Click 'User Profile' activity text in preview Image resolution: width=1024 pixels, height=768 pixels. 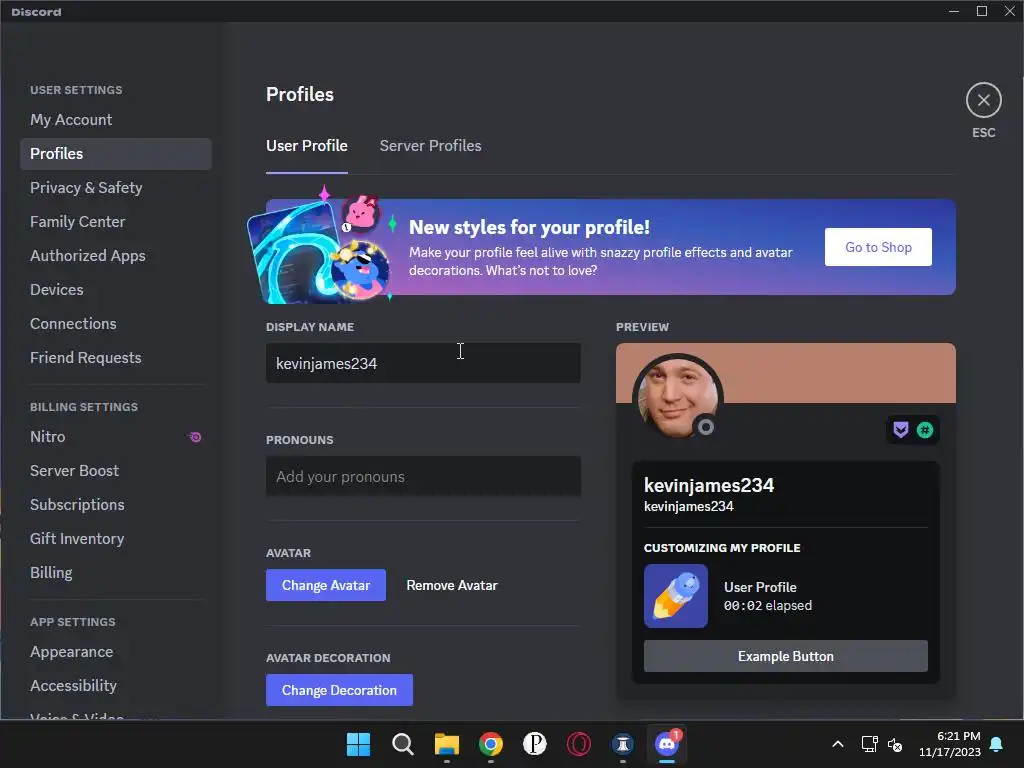tap(760, 587)
